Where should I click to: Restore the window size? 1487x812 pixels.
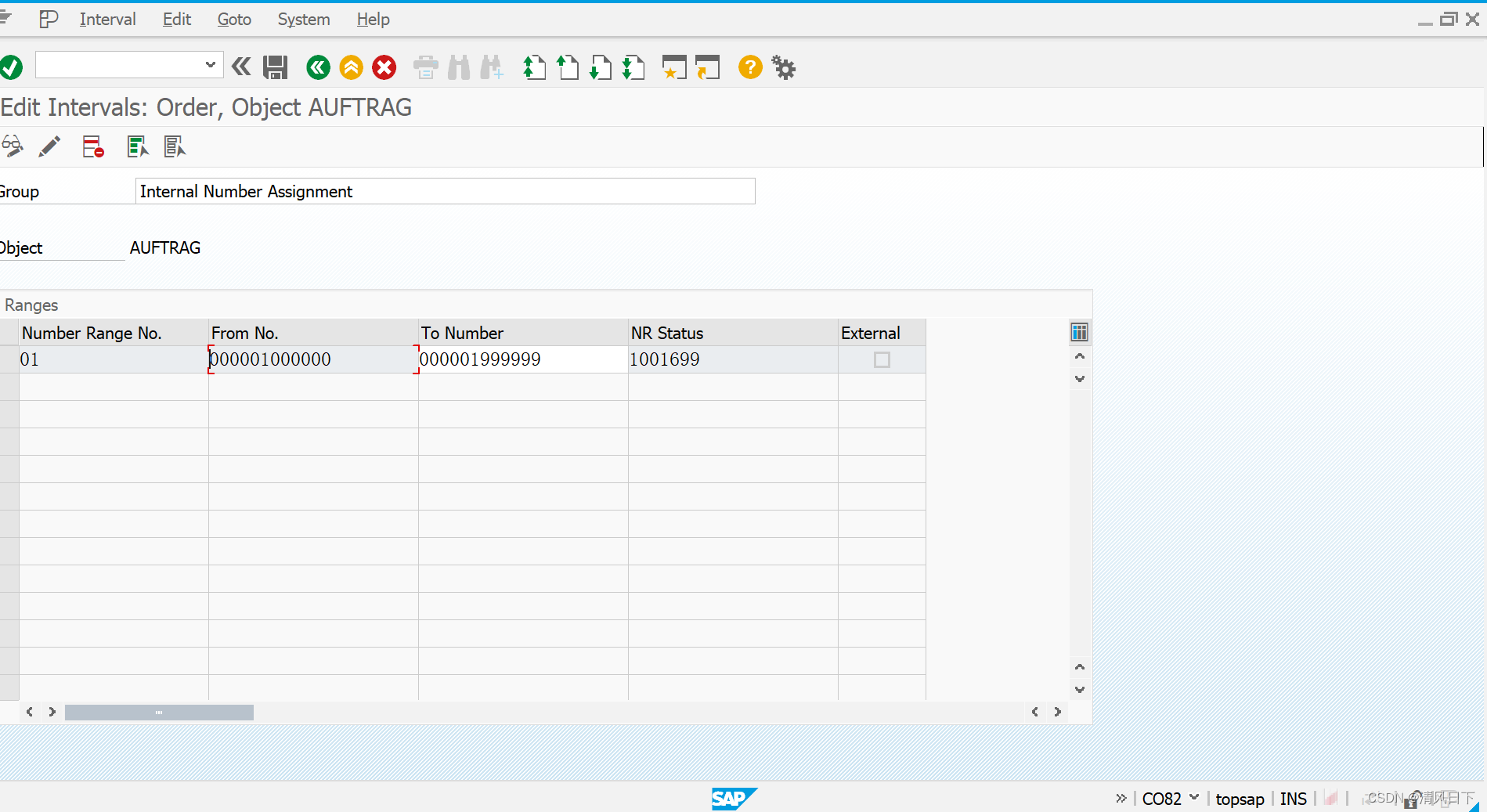(1449, 20)
